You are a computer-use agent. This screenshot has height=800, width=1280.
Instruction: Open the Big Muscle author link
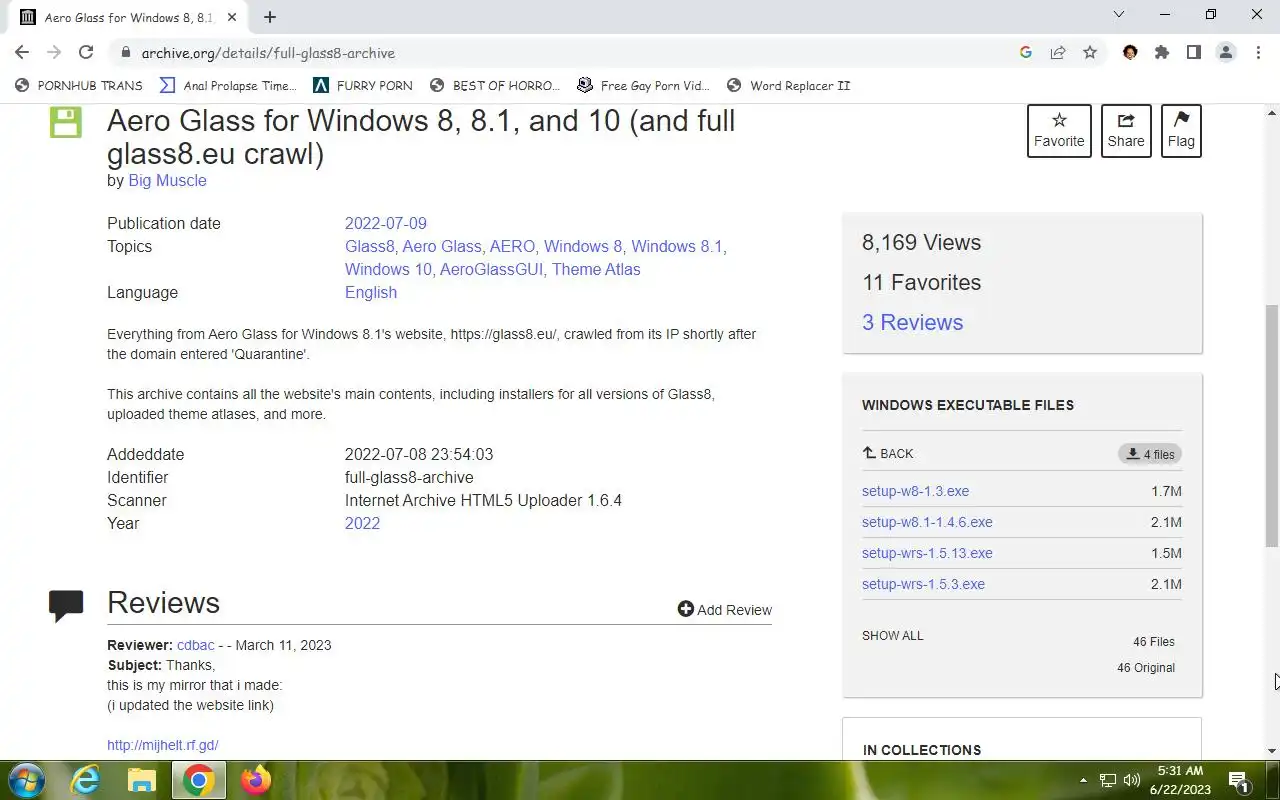tap(167, 180)
